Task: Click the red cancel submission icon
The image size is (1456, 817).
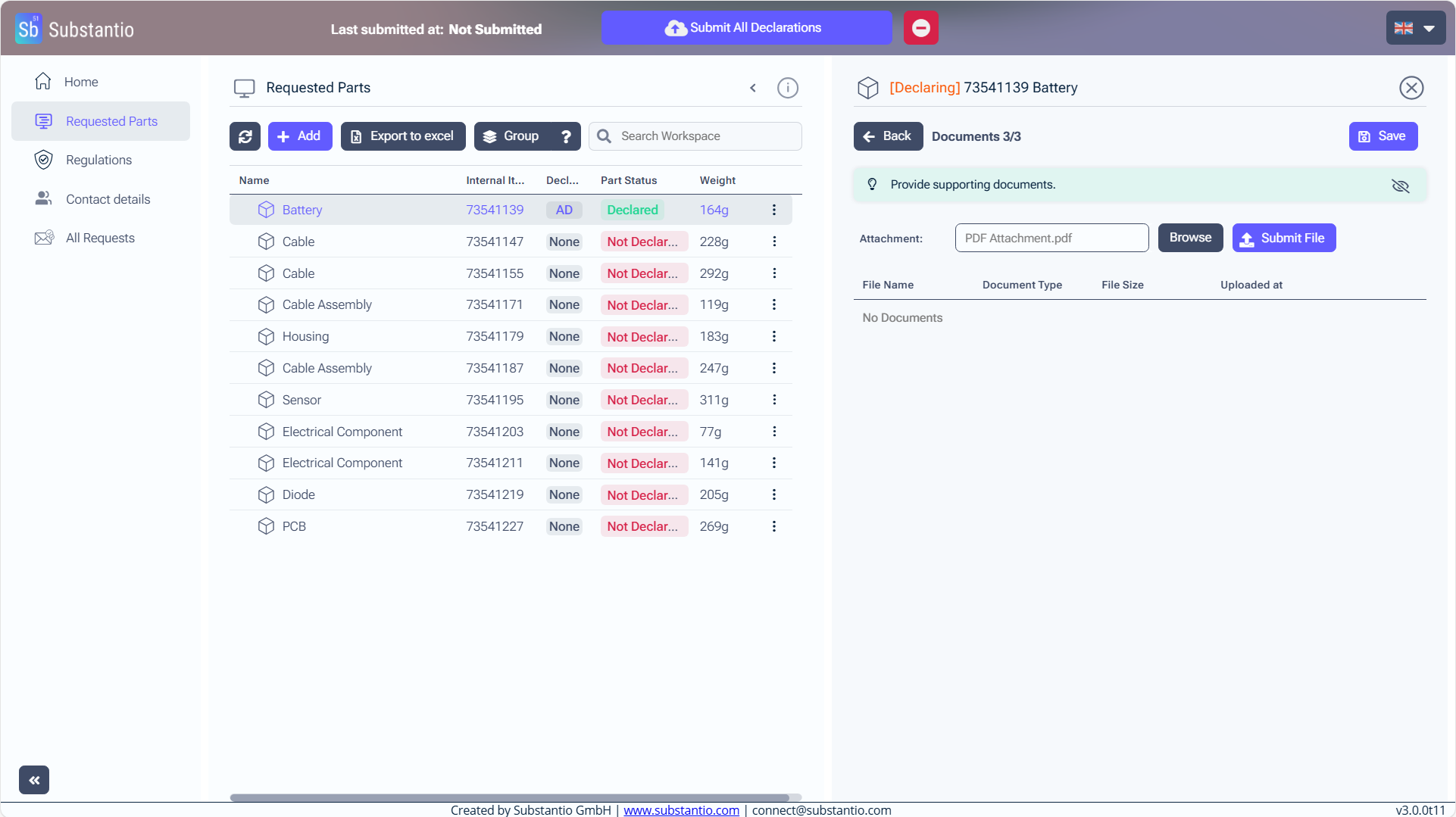Action: [920, 28]
